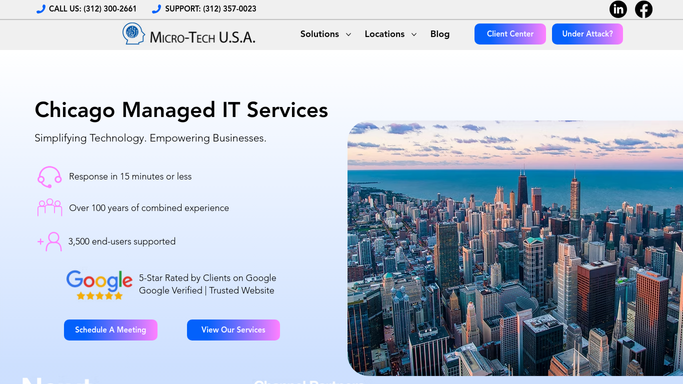The width and height of the screenshot is (683, 384).
Task: Click '3,500 end-users supported' text
Action: pos(122,241)
